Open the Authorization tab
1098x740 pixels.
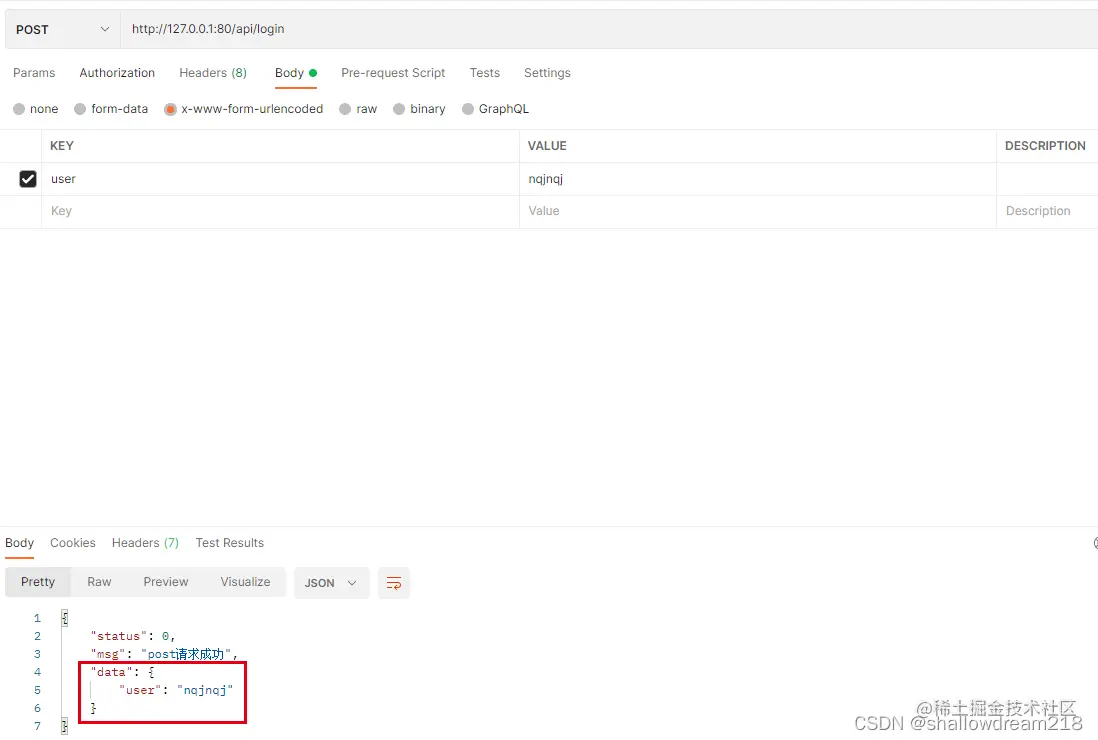point(117,73)
